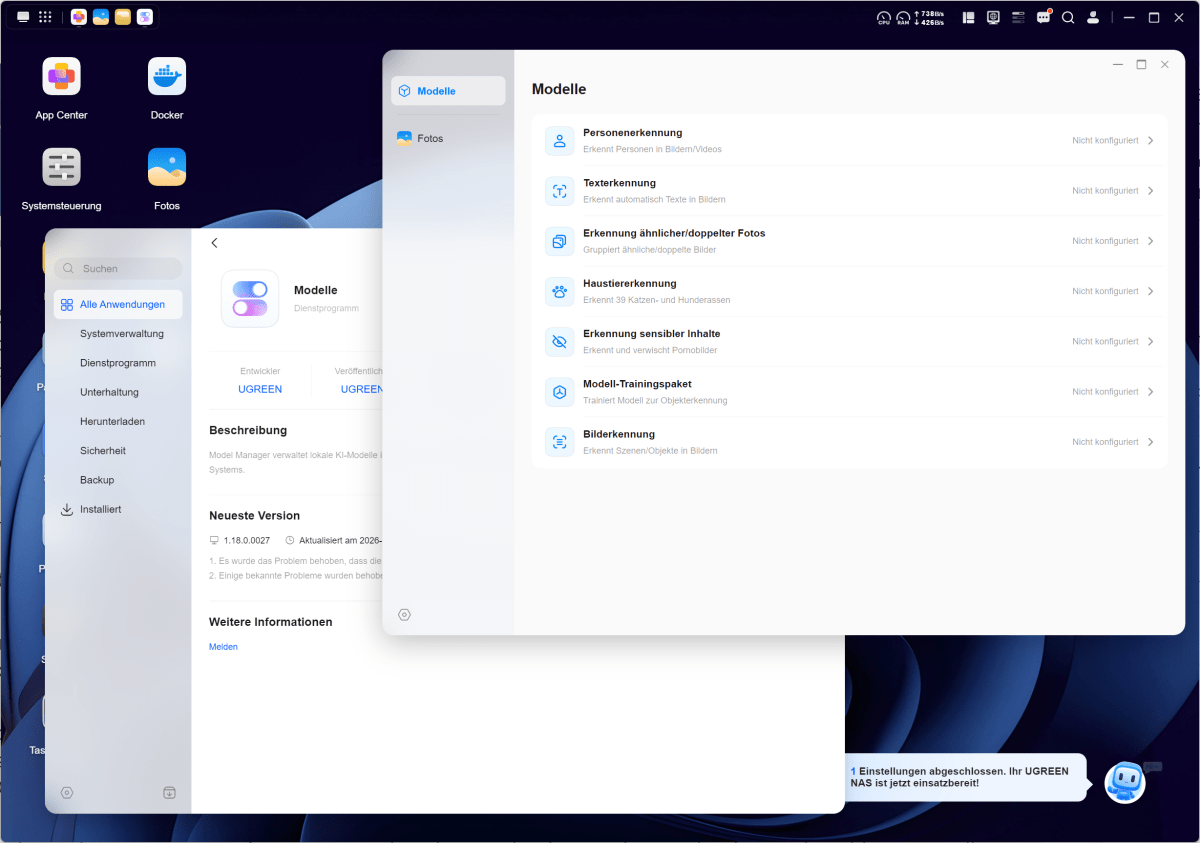Click the sensitive content crossed-eye icon

(x=560, y=342)
